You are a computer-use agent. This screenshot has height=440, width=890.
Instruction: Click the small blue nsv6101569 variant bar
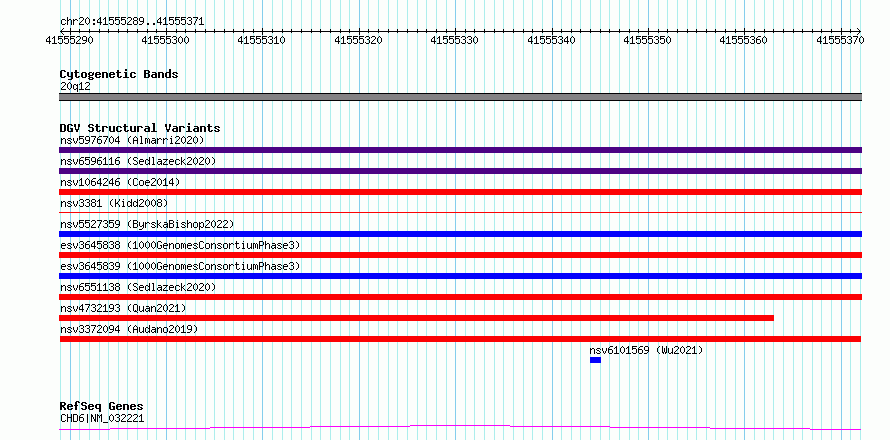[x=595, y=360]
